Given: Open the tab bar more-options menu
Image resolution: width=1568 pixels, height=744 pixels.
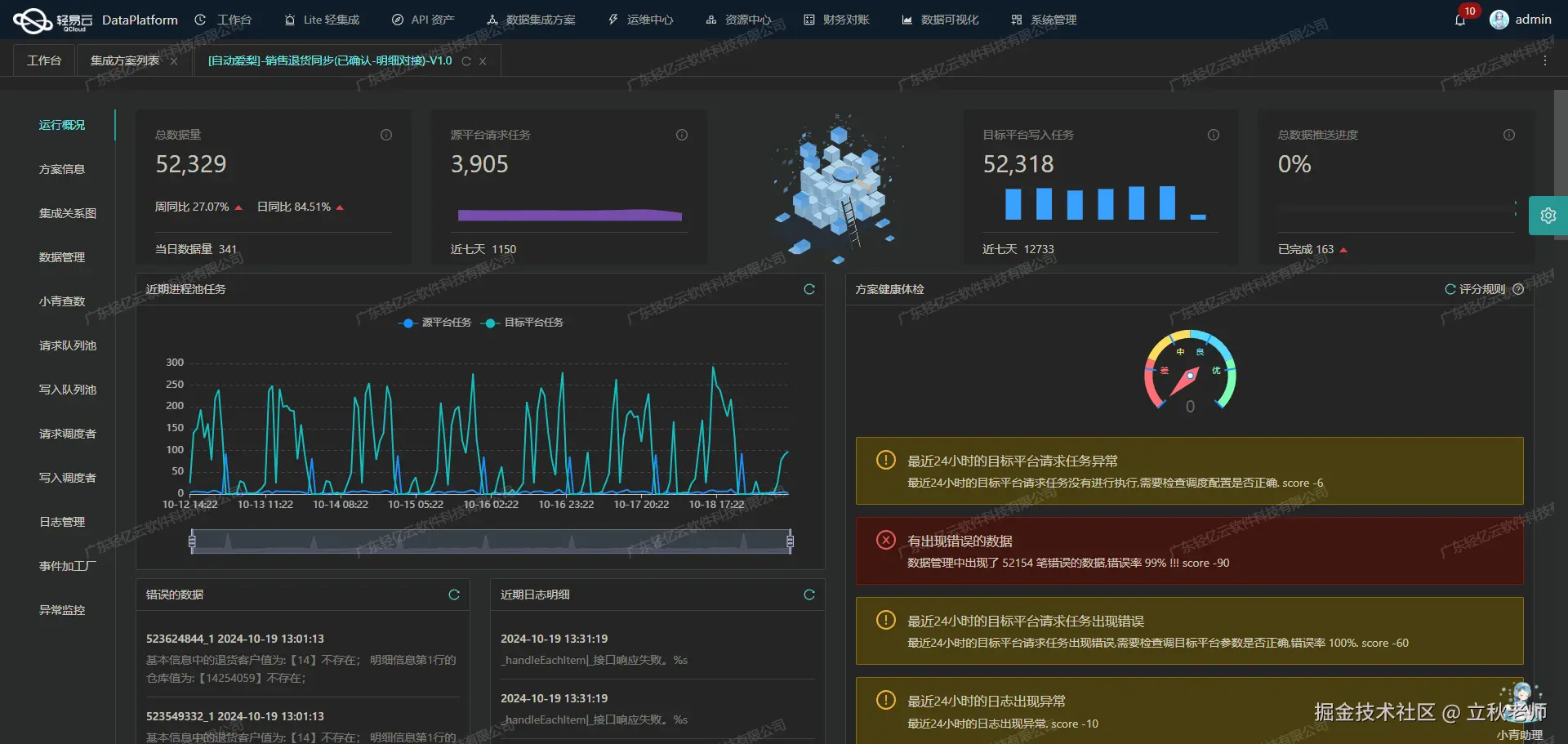Looking at the screenshot, I should pos(1545,61).
